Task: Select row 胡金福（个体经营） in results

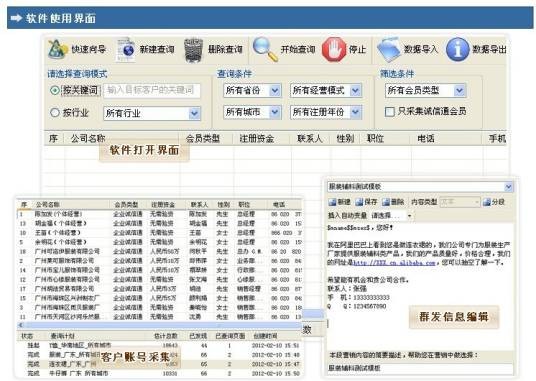Action: tap(159, 223)
